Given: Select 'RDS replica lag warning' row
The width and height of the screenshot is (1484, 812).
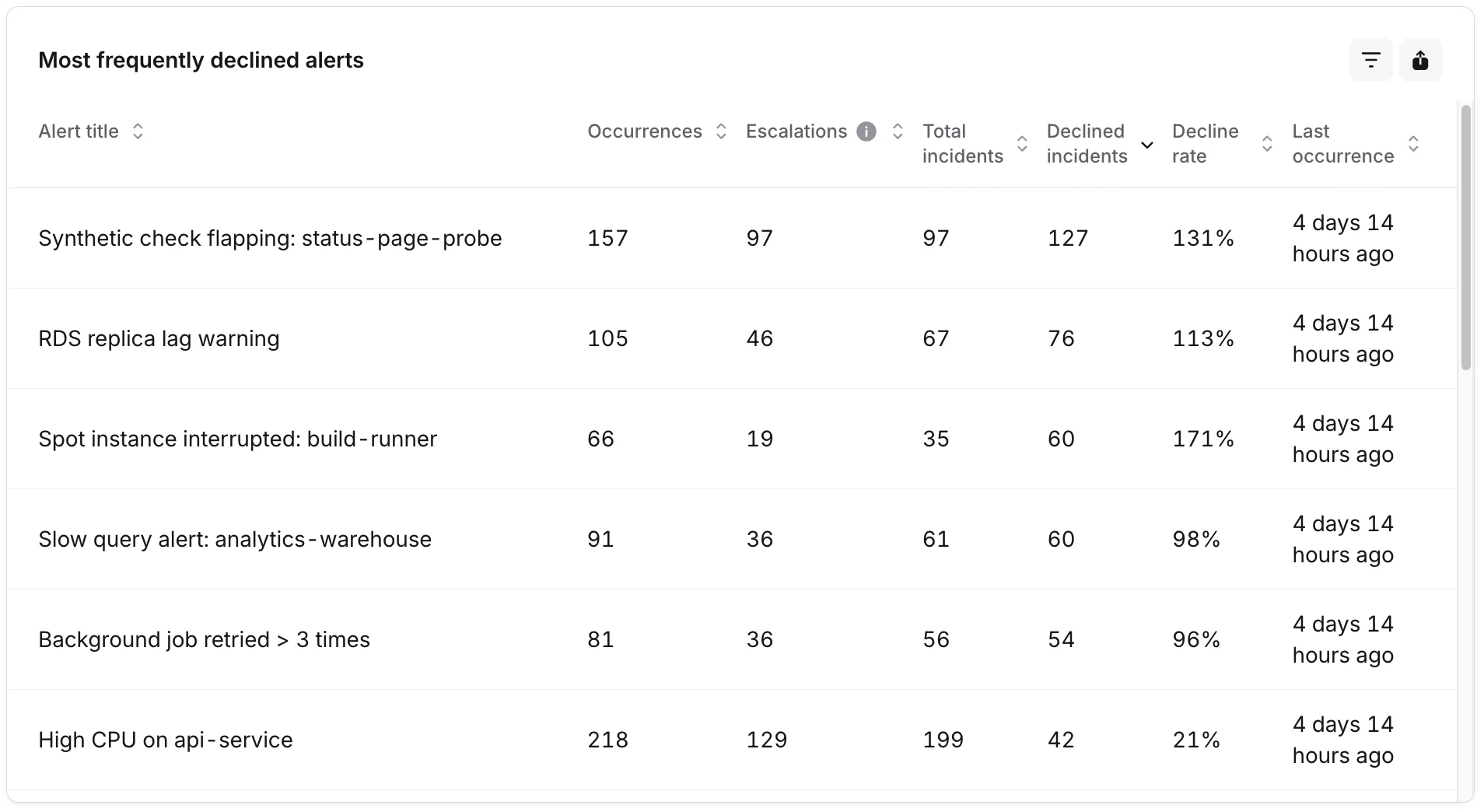Looking at the screenshot, I should (x=732, y=338).
